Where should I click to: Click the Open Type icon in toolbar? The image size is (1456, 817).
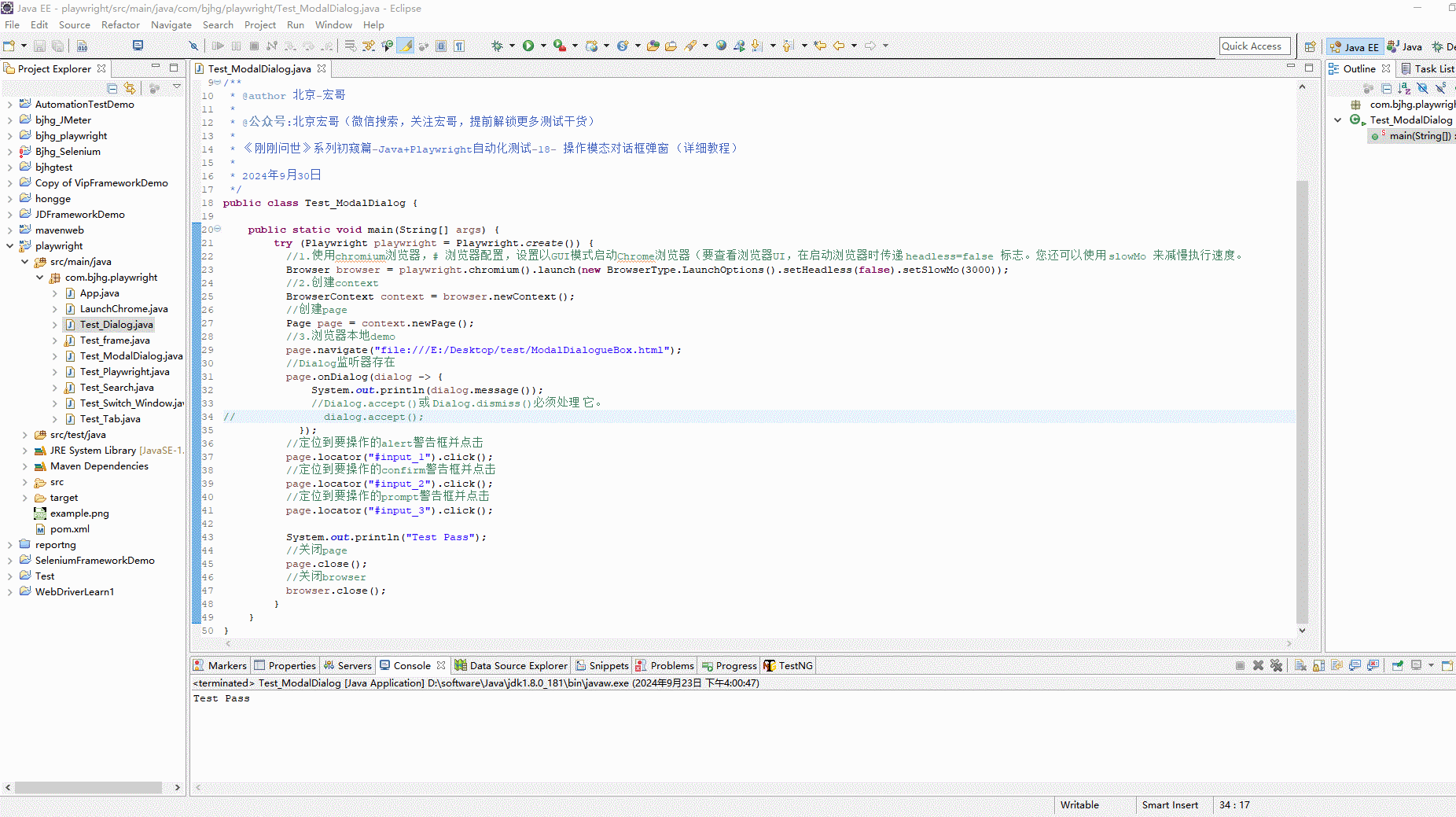pos(653,46)
